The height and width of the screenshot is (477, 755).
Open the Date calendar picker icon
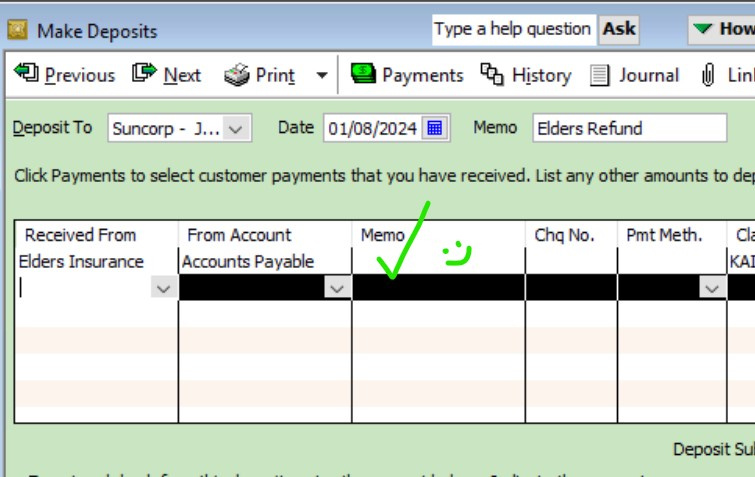[x=435, y=128]
